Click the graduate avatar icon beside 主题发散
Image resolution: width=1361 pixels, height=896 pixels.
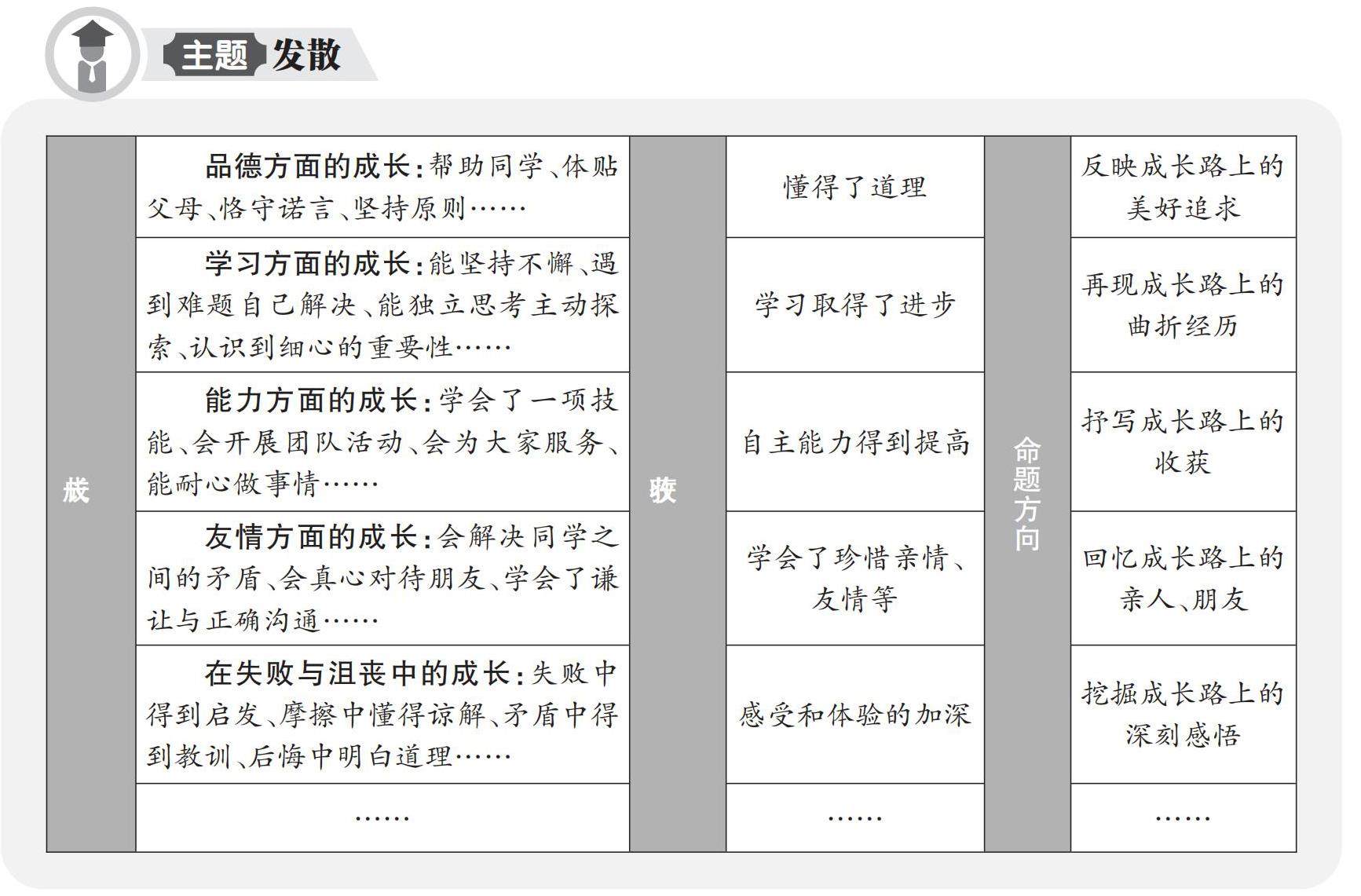(92, 55)
